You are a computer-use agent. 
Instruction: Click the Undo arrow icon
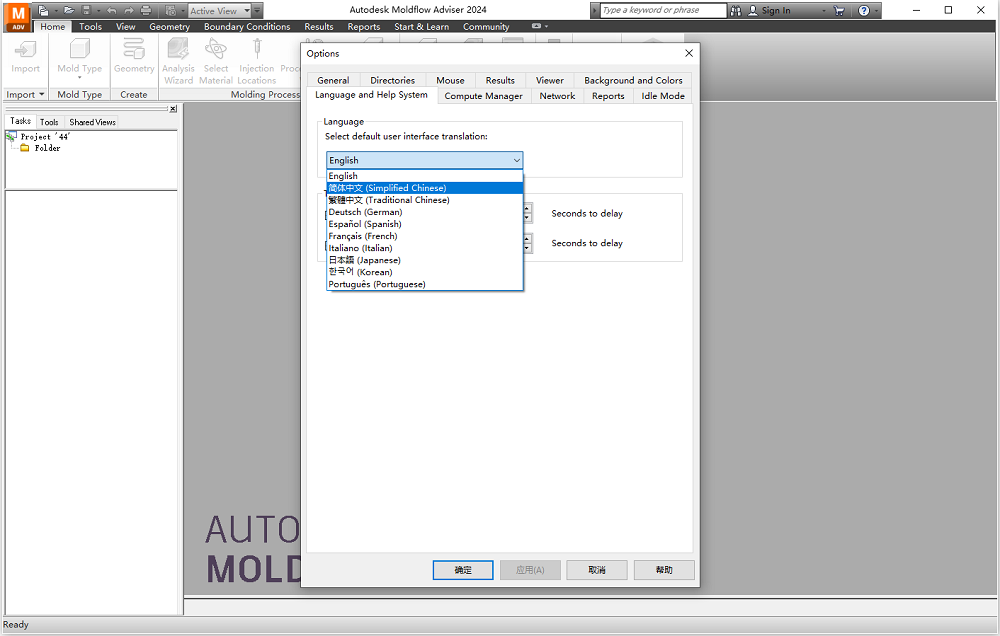[x=112, y=10]
